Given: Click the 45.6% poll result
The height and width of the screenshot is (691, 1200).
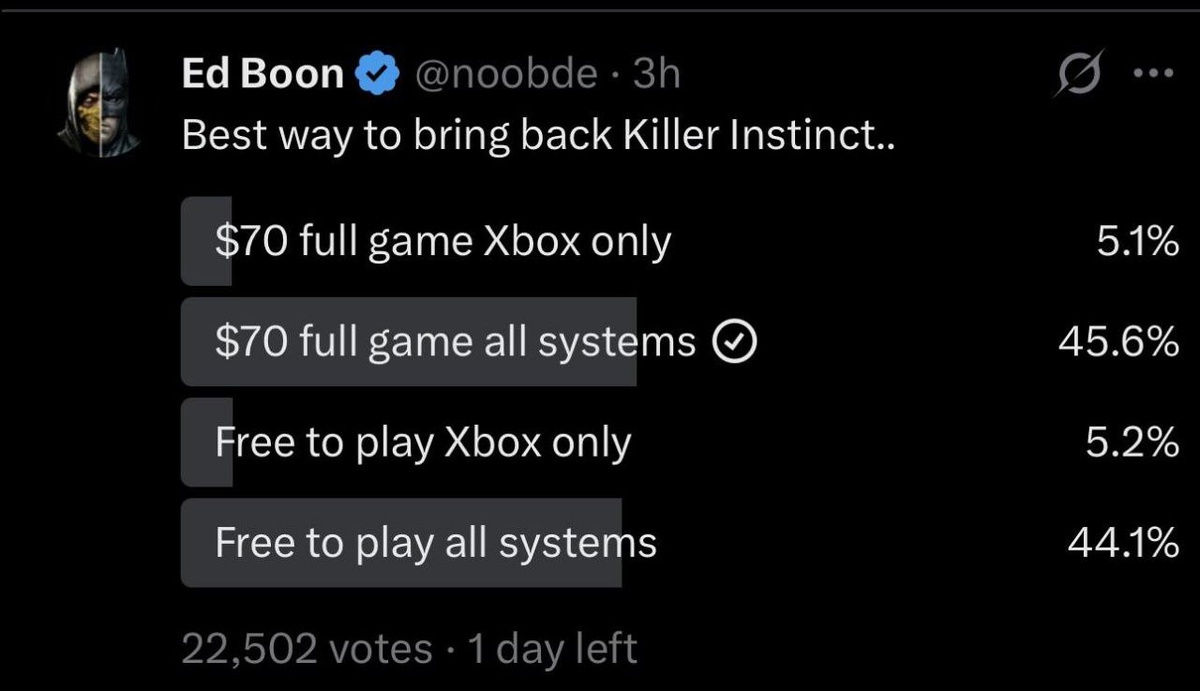Looking at the screenshot, I should point(1119,343).
